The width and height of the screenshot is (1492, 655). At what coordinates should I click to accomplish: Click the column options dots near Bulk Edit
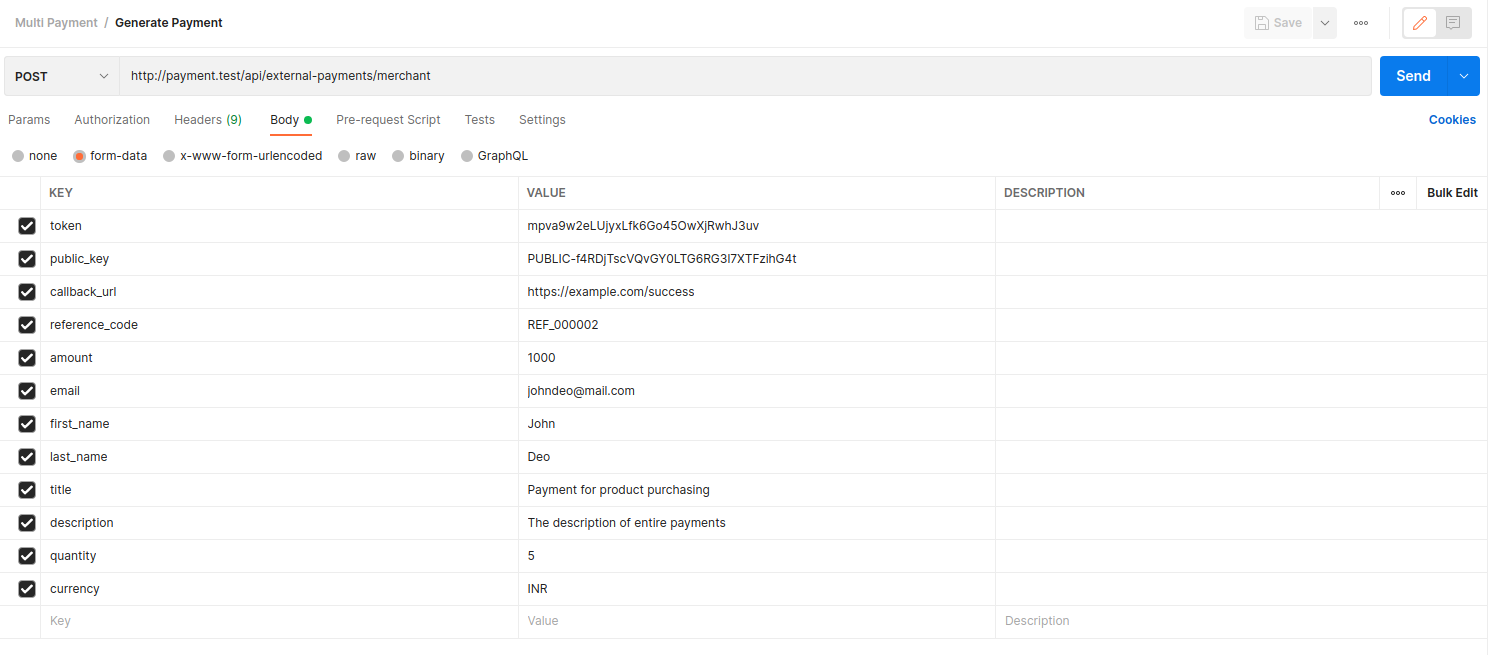coord(1397,193)
